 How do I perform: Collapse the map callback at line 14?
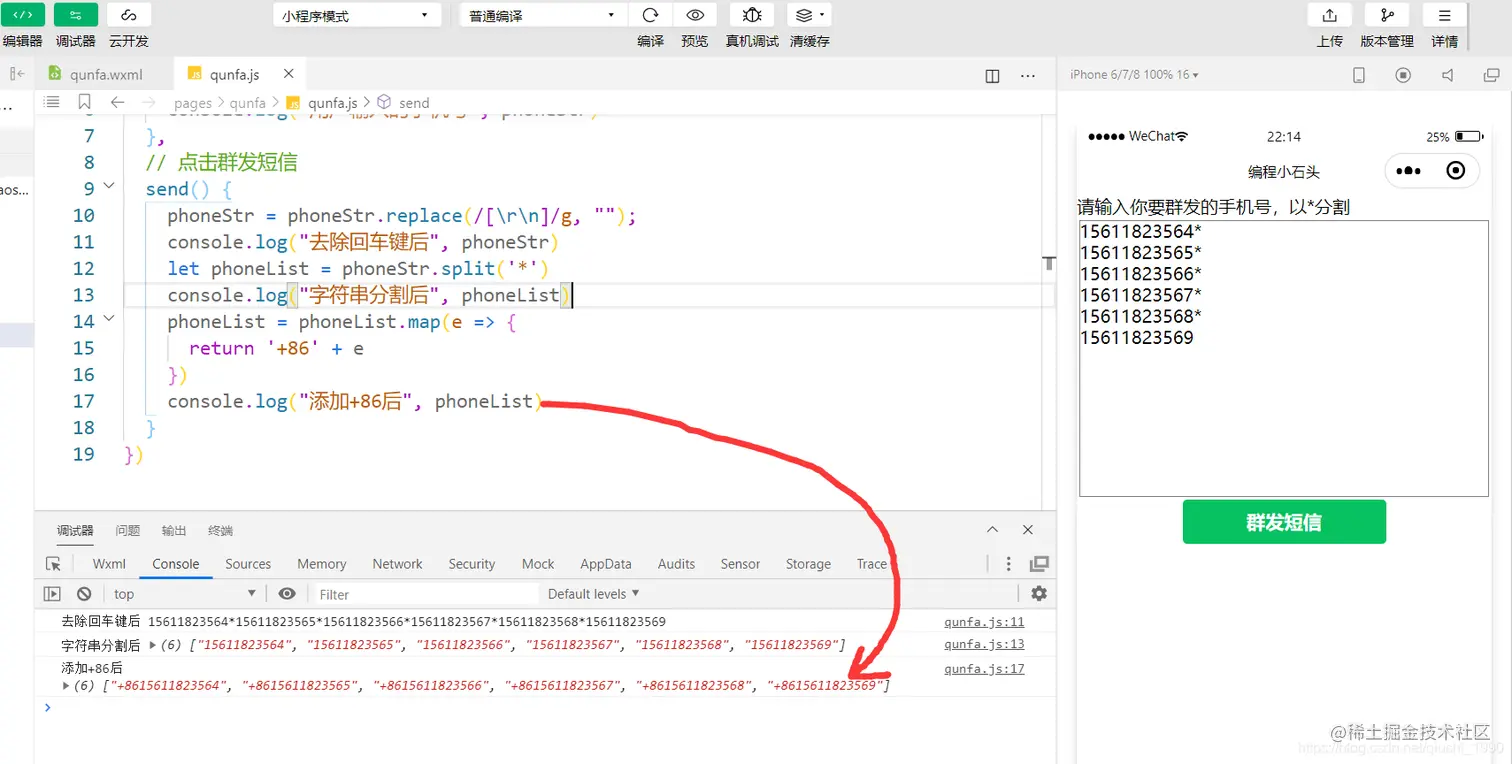(109, 318)
